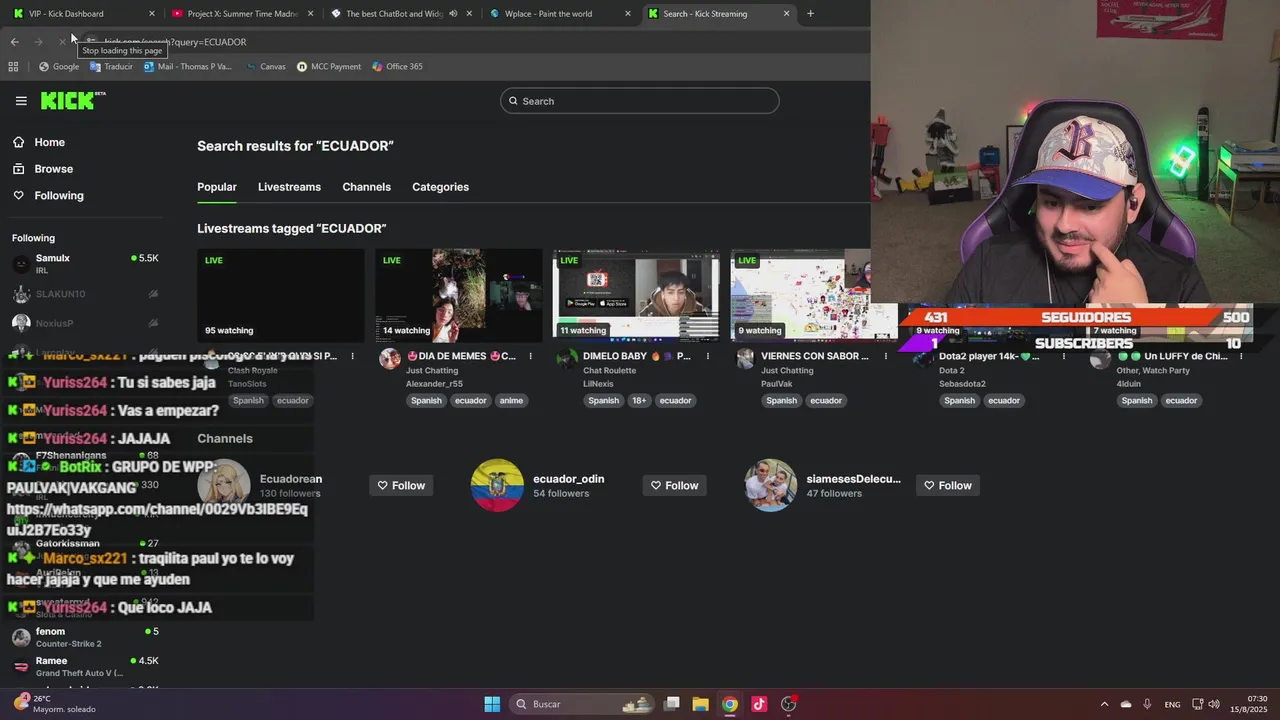Click LilNexis channel avatar
This screenshot has width=1280, height=720.
click(567, 359)
